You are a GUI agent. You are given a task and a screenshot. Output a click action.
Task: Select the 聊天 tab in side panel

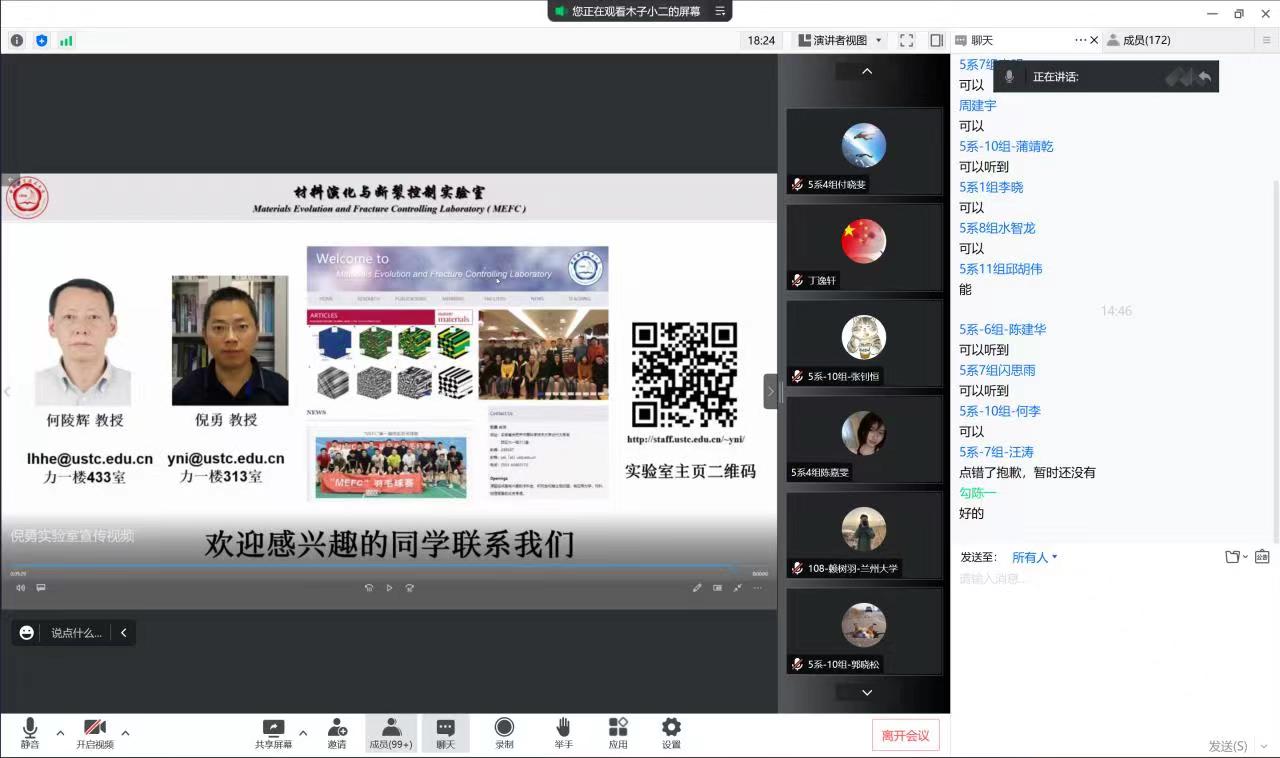point(974,41)
